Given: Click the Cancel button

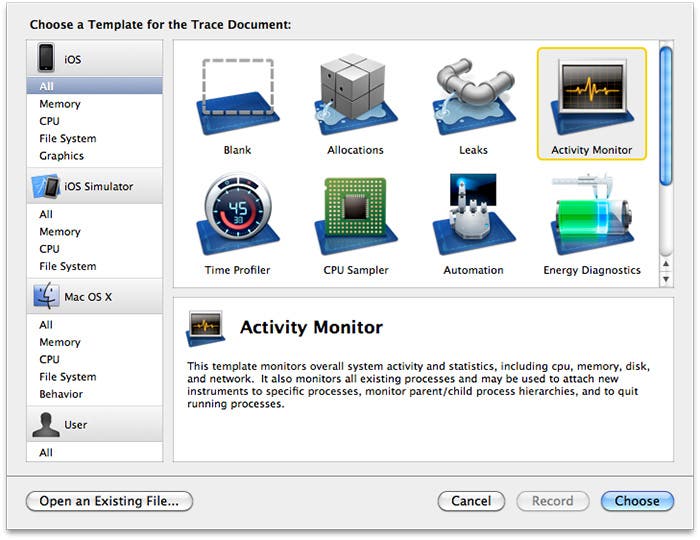Looking at the screenshot, I should click(471, 501).
